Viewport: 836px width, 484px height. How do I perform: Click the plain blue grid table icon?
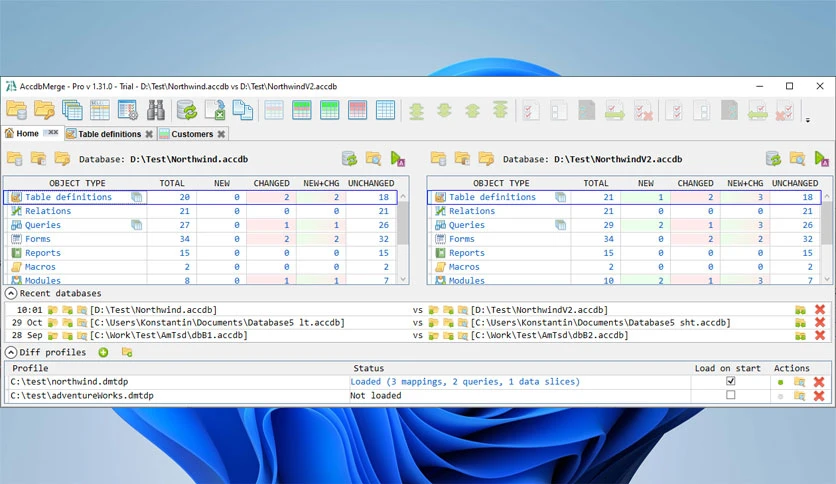(x=385, y=110)
